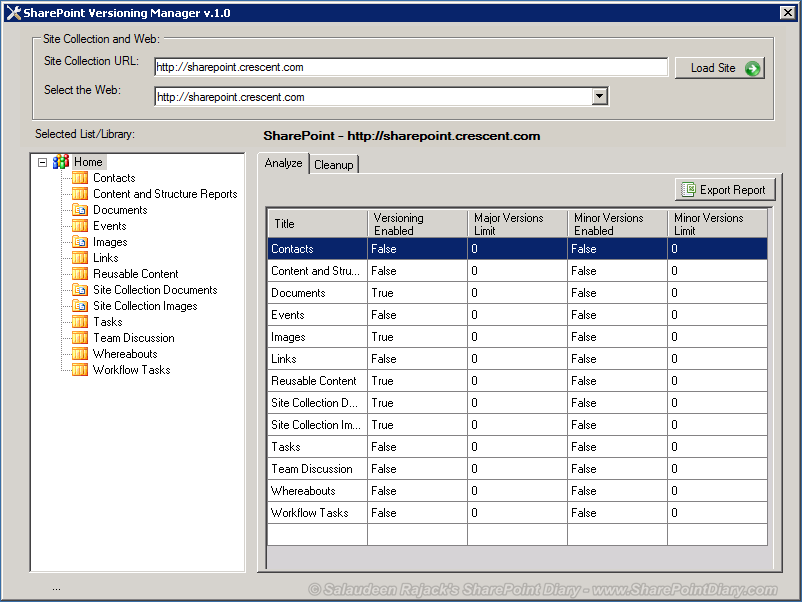This screenshot has height=602, width=802.
Task: Select the Analyze tab
Action: coord(283,163)
